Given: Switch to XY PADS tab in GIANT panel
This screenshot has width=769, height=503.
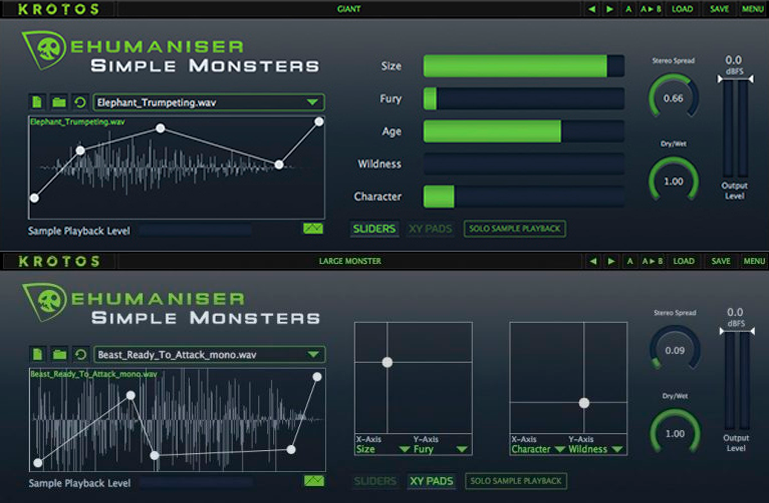Looking at the screenshot, I should (x=430, y=228).
